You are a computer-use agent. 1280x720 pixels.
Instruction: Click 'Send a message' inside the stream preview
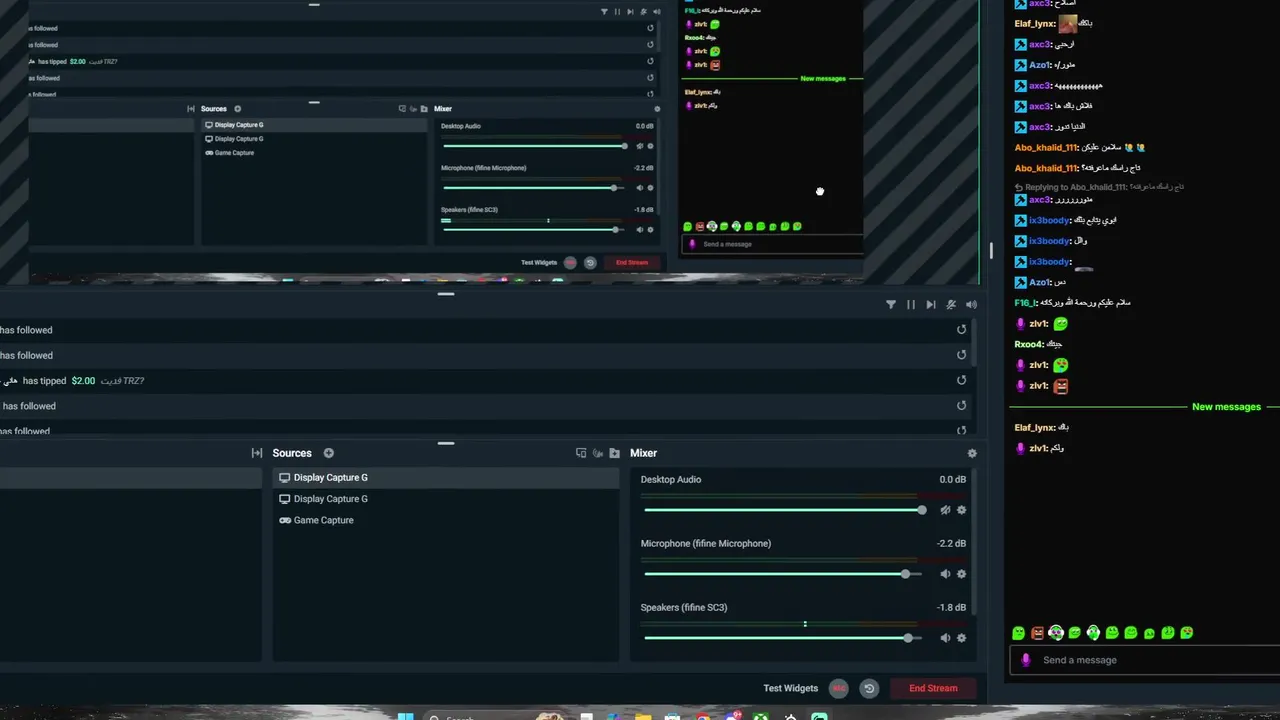(771, 244)
